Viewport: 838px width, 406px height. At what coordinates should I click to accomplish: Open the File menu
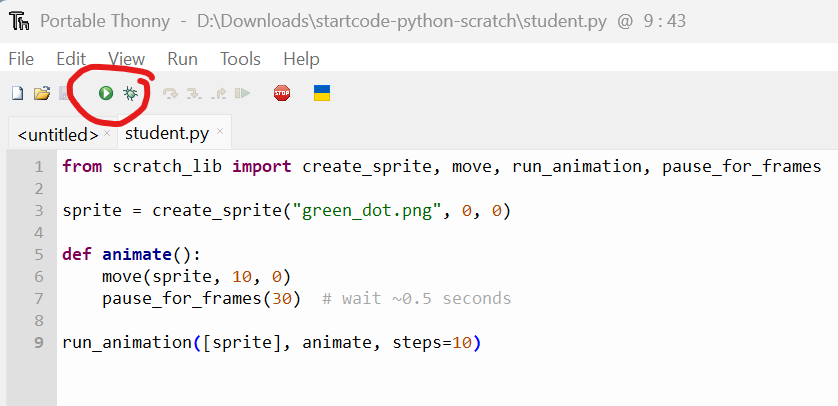click(21, 59)
